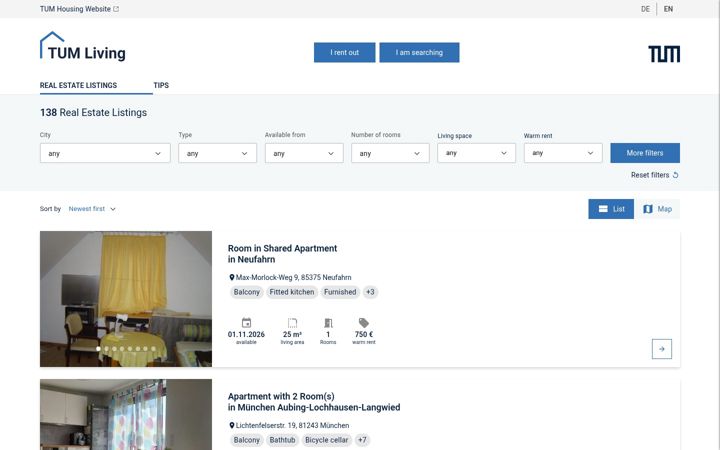Switch to Map view
This screenshot has height=450, width=720.
pyautogui.click(x=658, y=209)
